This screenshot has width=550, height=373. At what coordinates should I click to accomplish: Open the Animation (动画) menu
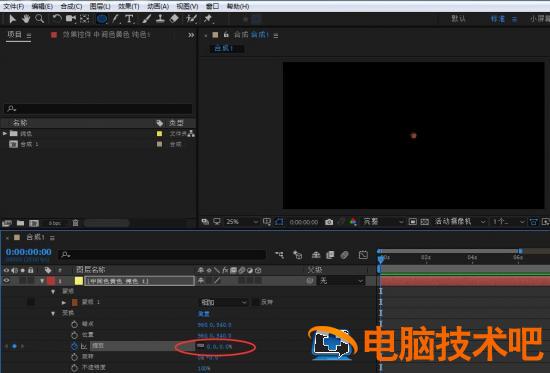(158, 6)
